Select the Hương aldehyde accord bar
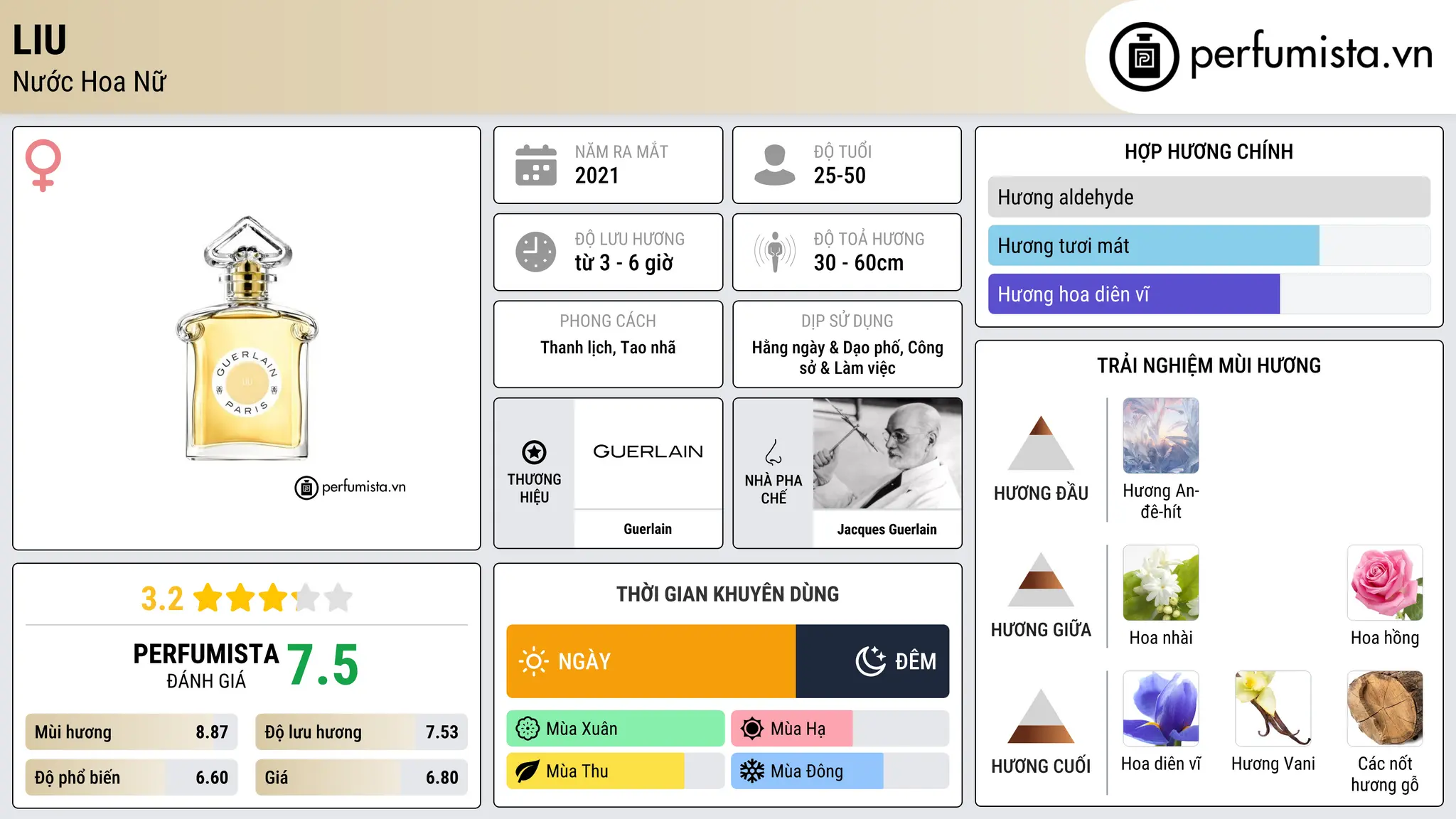 coord(1209,197)
